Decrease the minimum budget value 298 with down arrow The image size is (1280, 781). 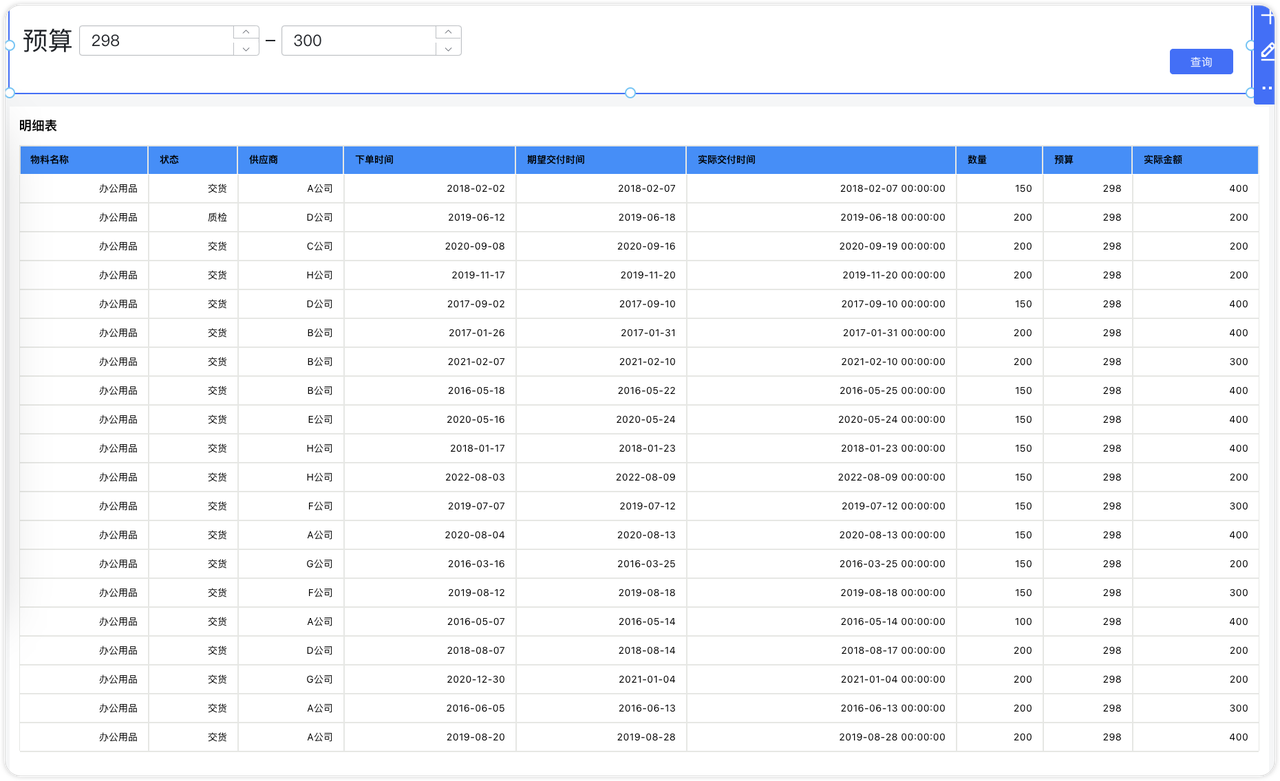[246, 48]
